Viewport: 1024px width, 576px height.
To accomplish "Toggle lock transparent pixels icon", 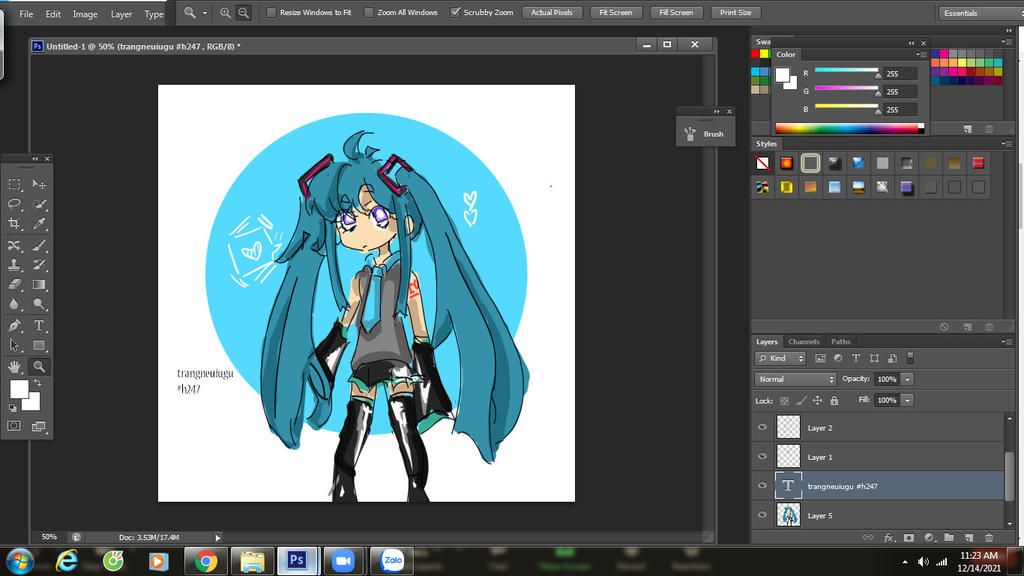I will tap(784, 400).
